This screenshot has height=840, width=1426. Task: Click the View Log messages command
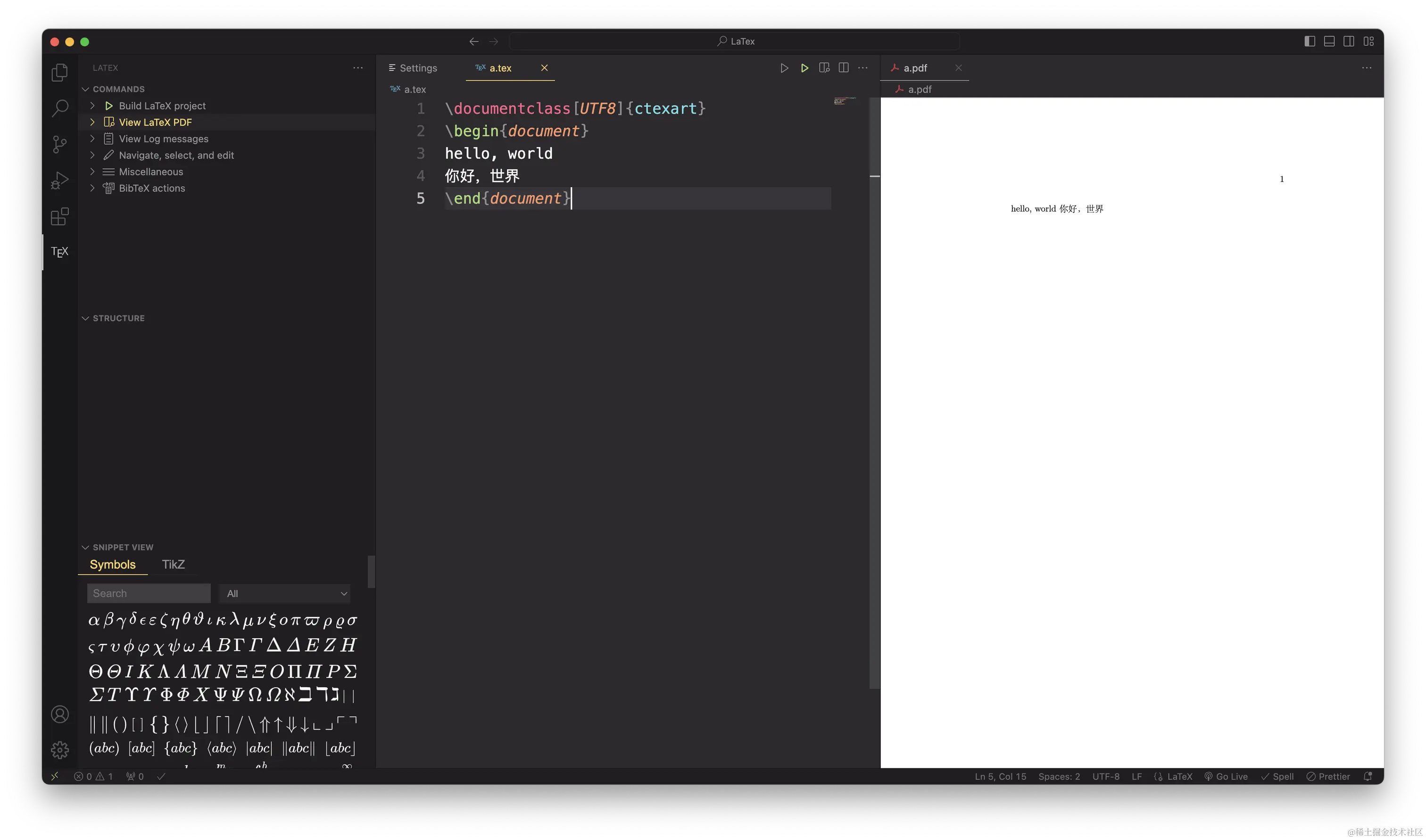(x=164, y=138)
